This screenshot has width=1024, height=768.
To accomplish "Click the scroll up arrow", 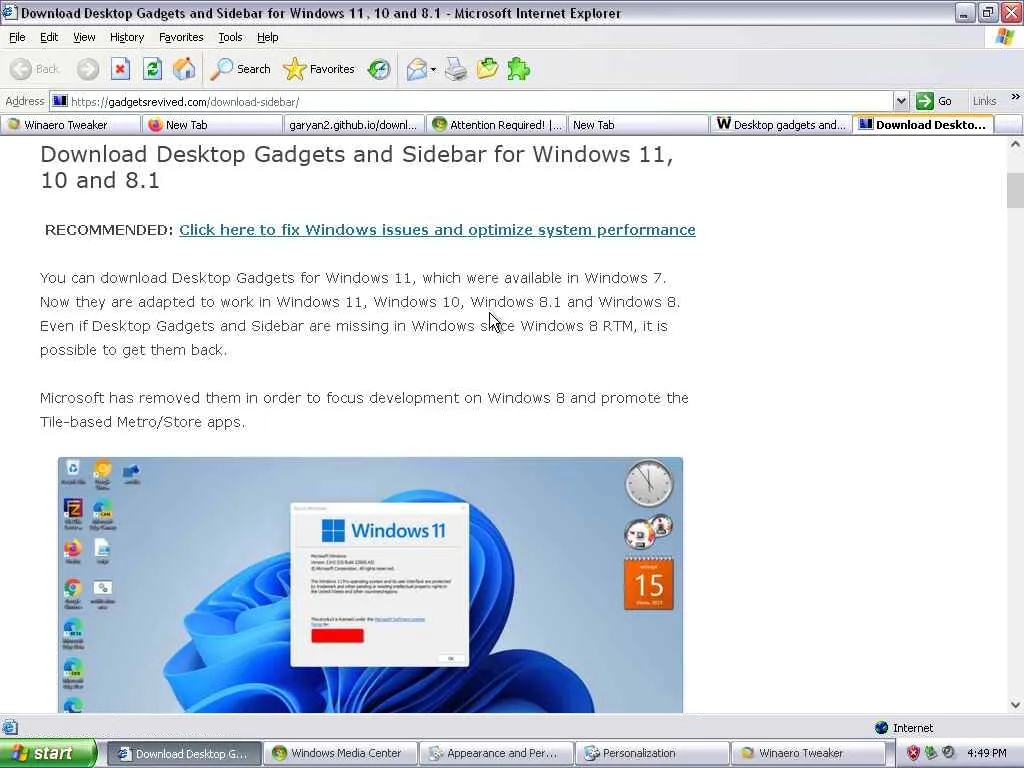I will tap(1015, 144).
